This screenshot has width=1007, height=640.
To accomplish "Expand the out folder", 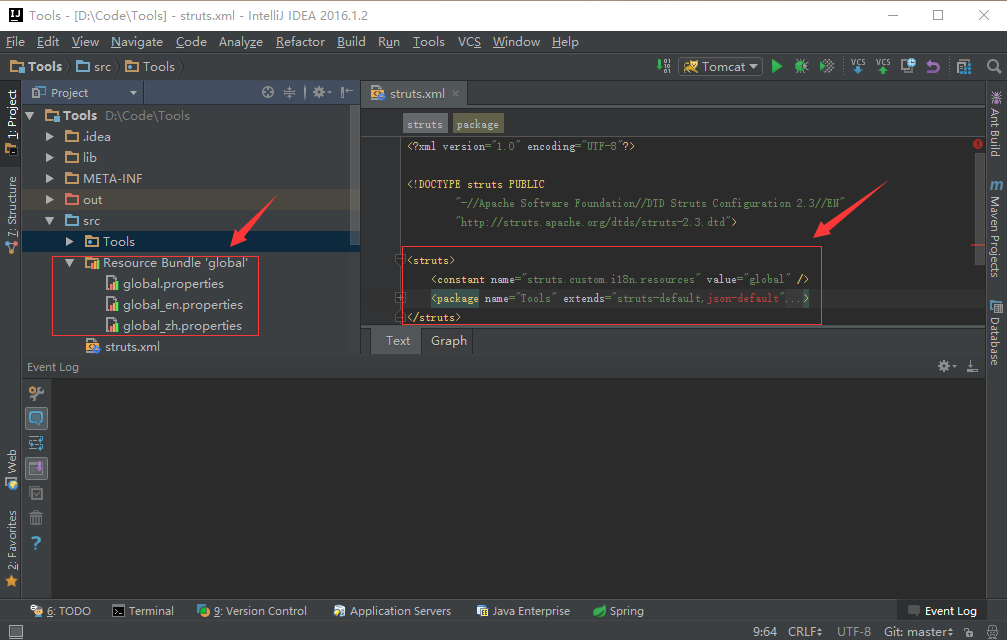I will (x=49, y=200).
